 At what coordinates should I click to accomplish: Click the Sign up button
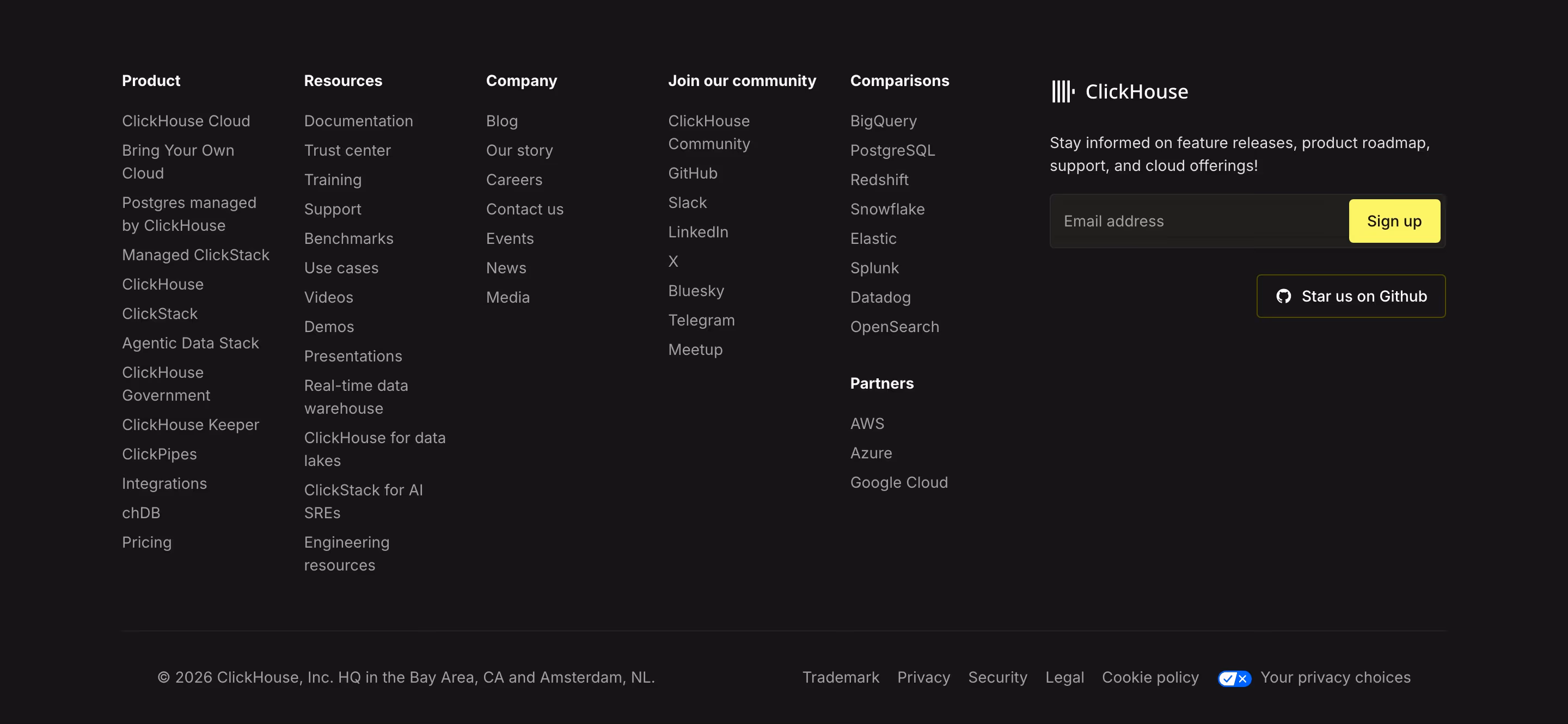(x=1394, y=221)
